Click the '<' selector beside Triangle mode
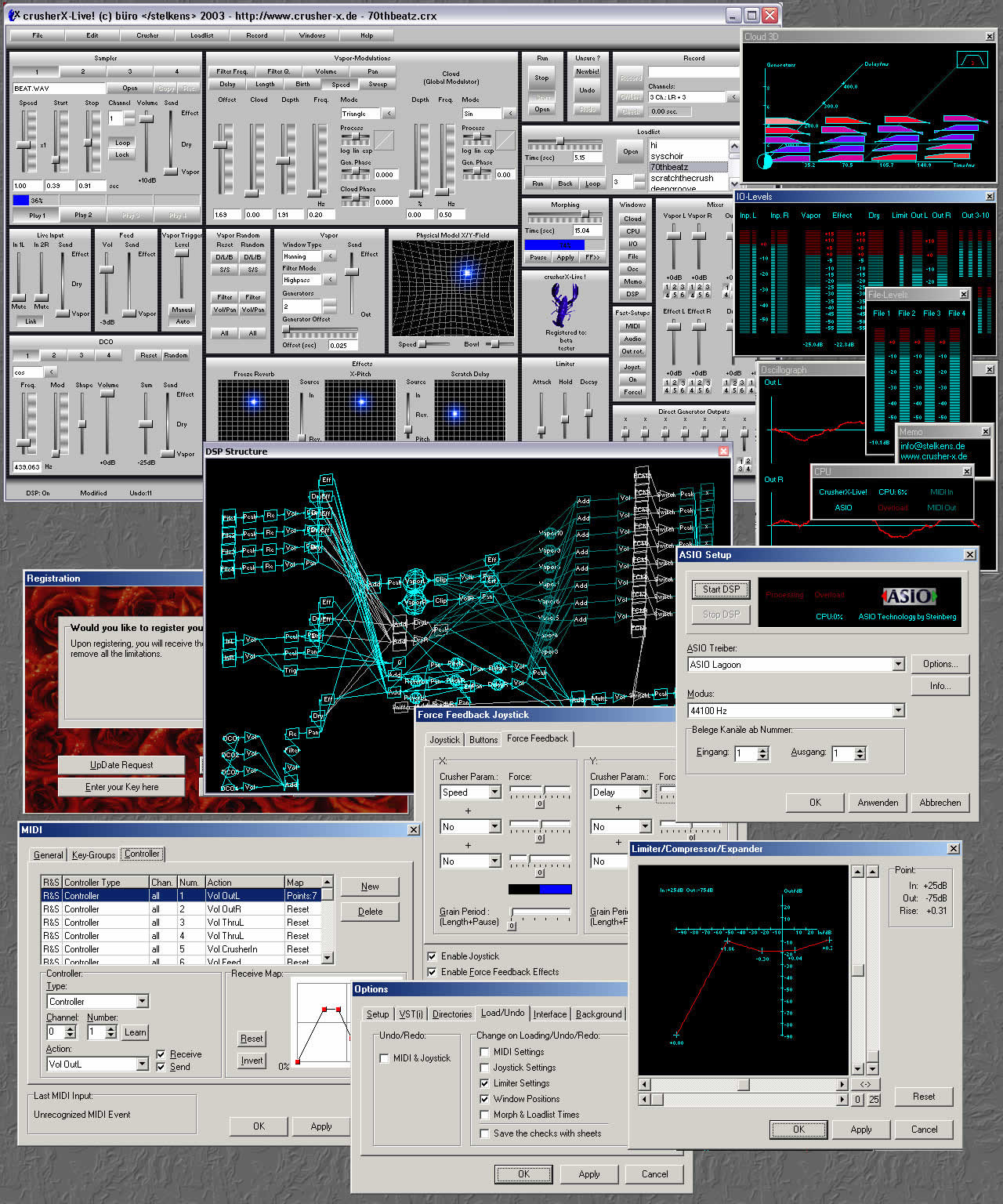1003x1204 pixels. coord(389,114)
